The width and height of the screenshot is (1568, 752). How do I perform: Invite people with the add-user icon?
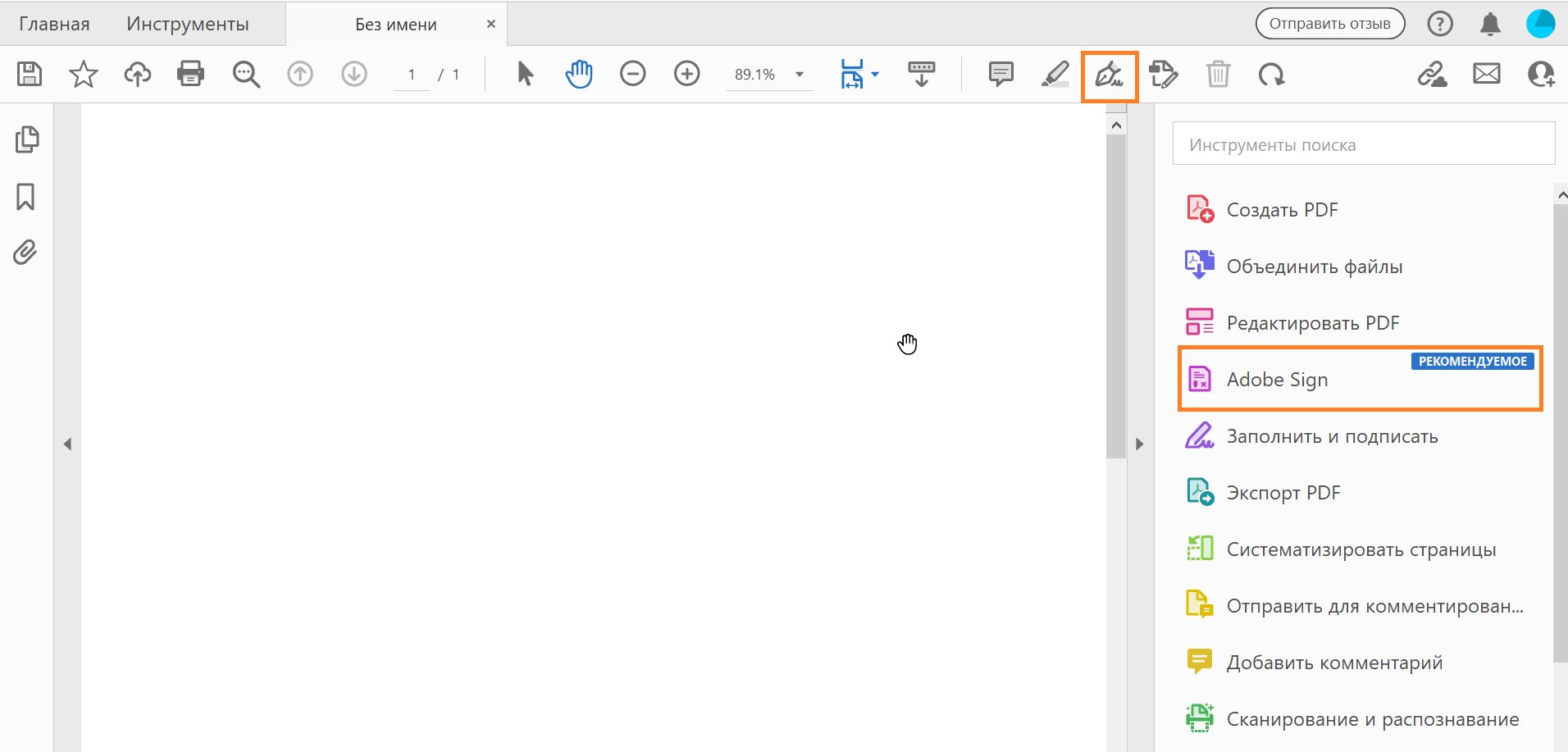(1541, 74)
